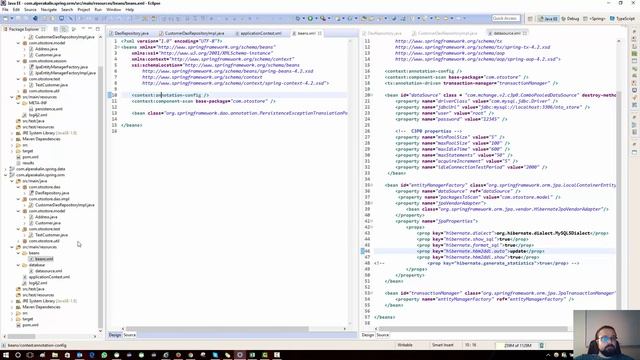
Task: Switch to the Debug perspective
Action: point(570,19)
